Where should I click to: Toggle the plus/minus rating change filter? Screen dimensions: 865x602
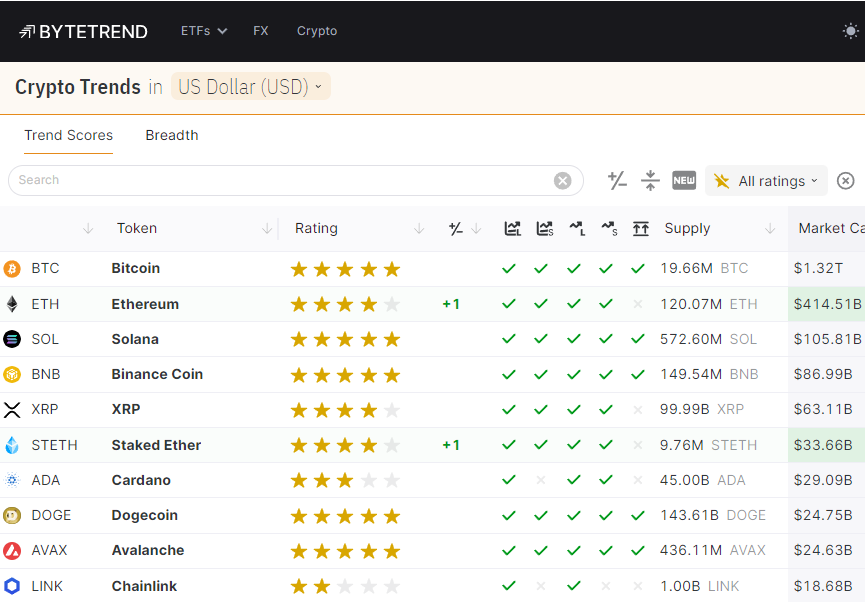pyautogui.click(x=617, y=180)
